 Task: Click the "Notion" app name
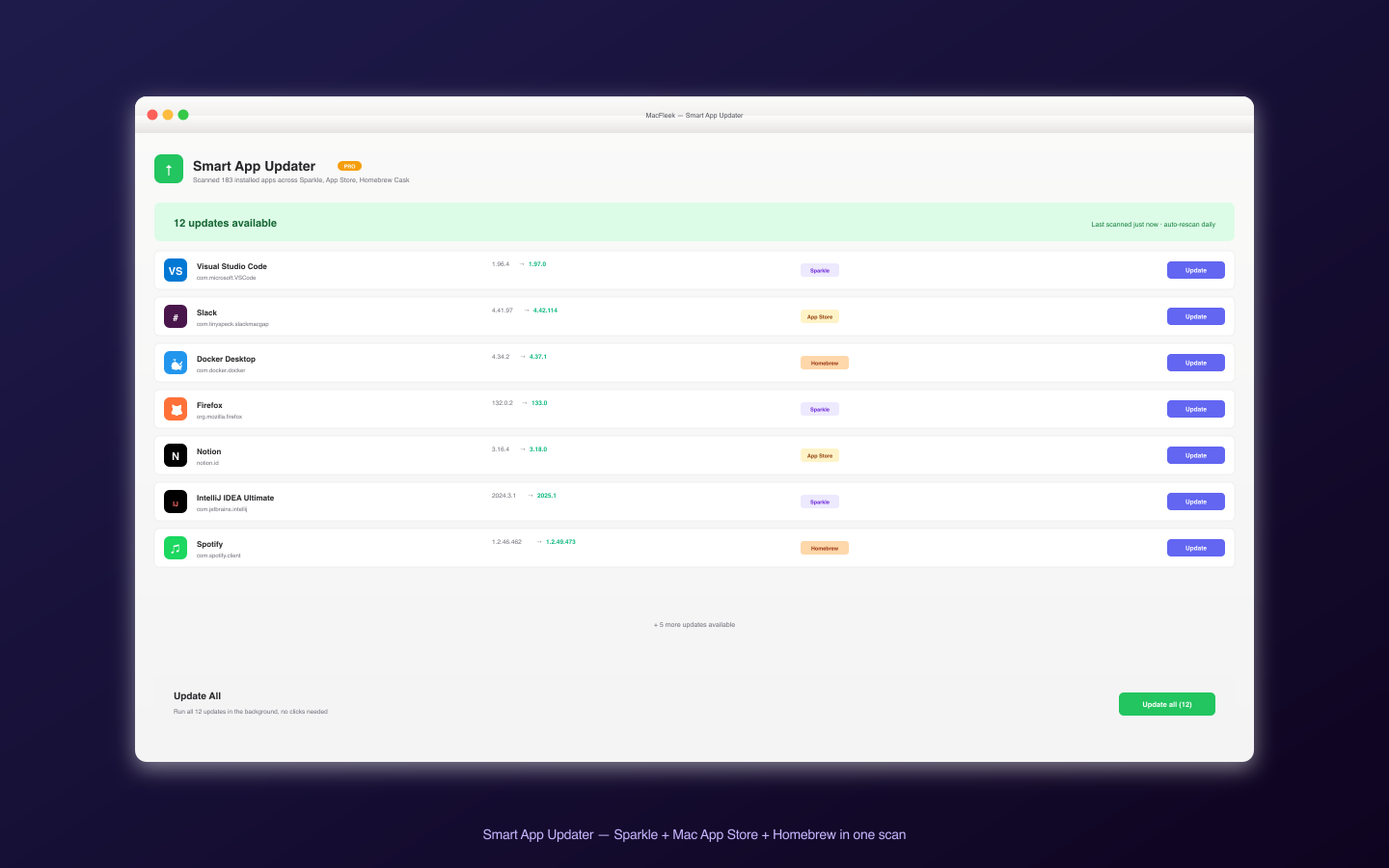208,451
